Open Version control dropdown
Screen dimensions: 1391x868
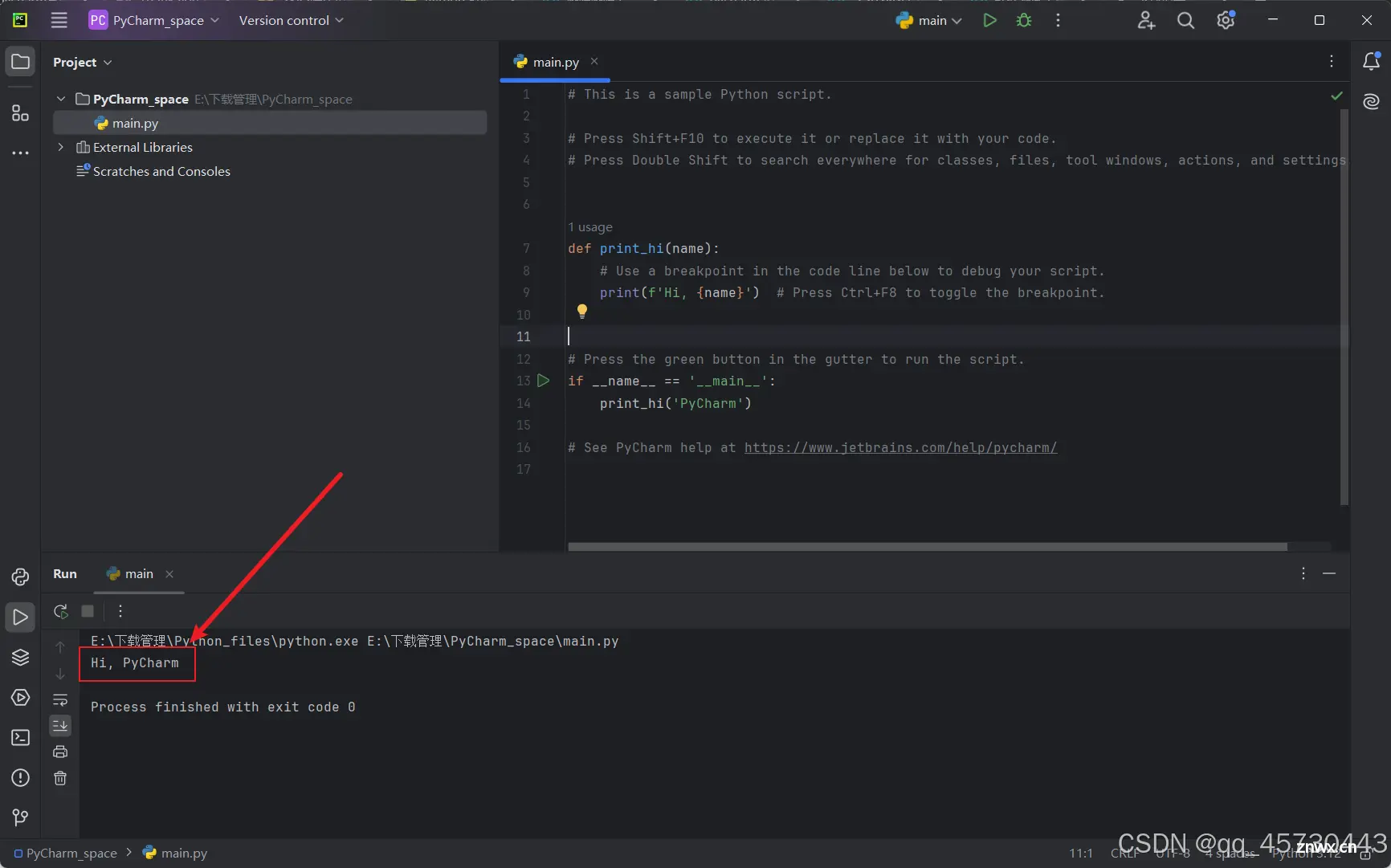click(x=291, y=20)
